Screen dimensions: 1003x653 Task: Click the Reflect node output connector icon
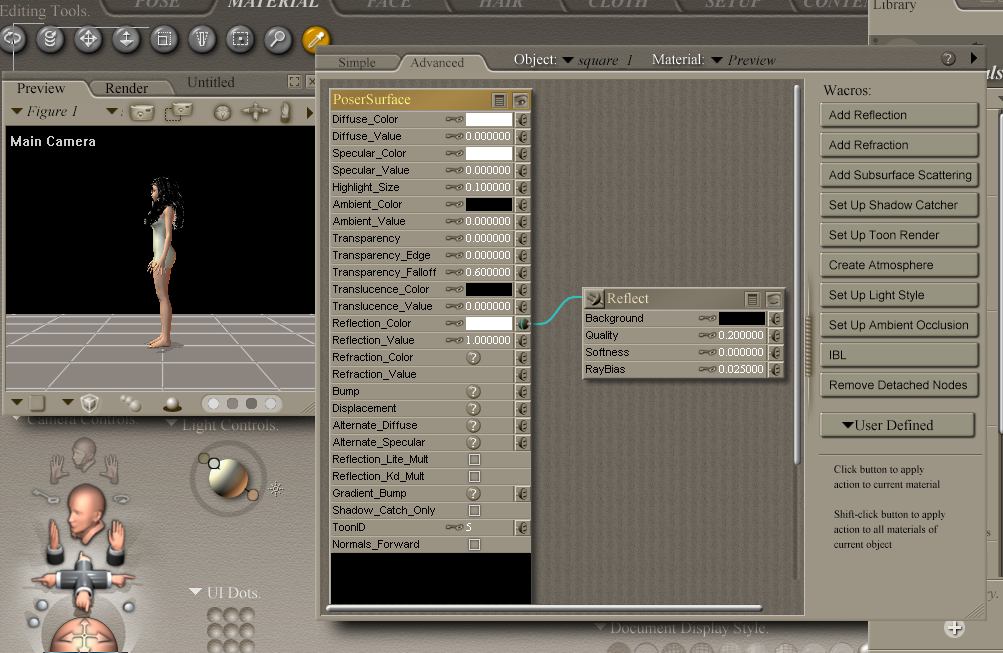point(594,298)
